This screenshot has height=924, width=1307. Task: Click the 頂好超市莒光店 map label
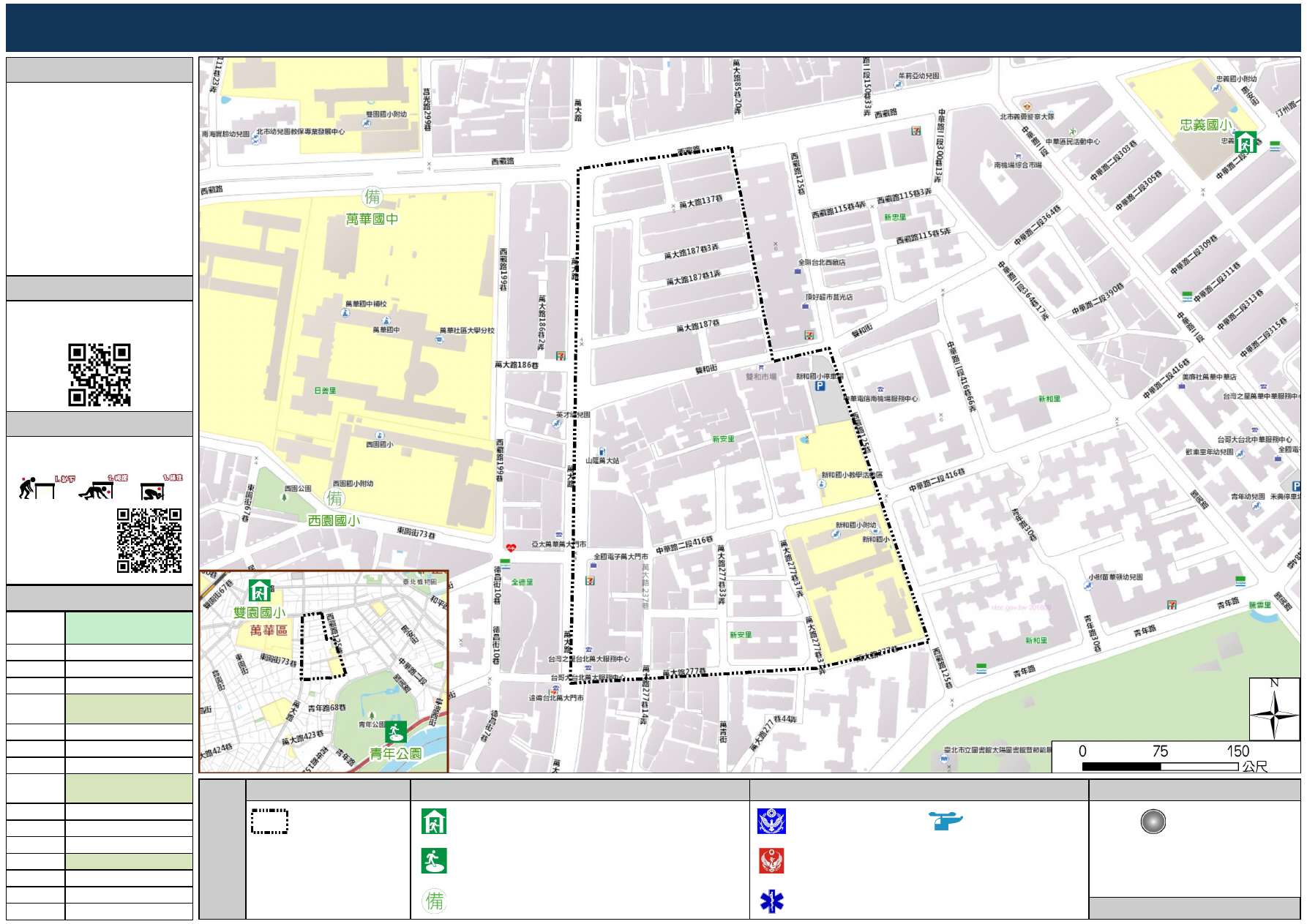pos(829,297)
